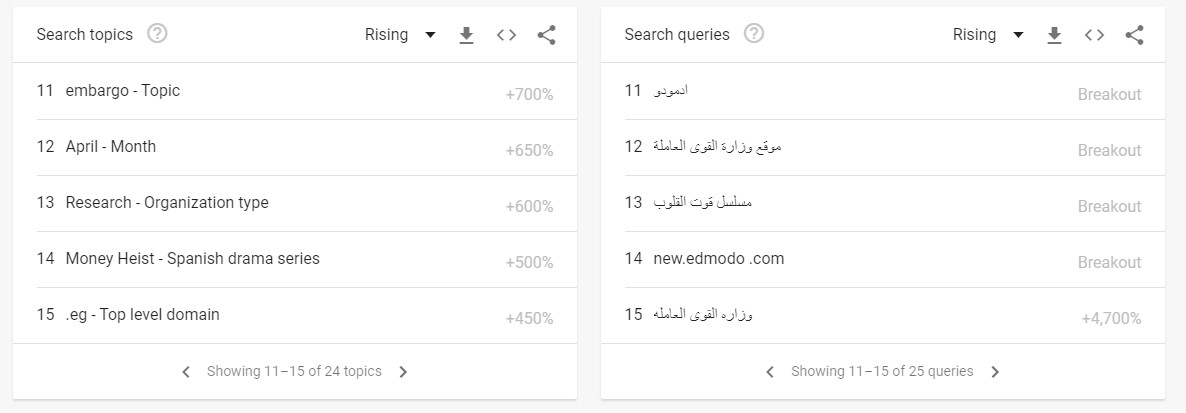Download Search queries data as CSV
Viewport: 1186px width, 413px height.
pos(1054,35)
